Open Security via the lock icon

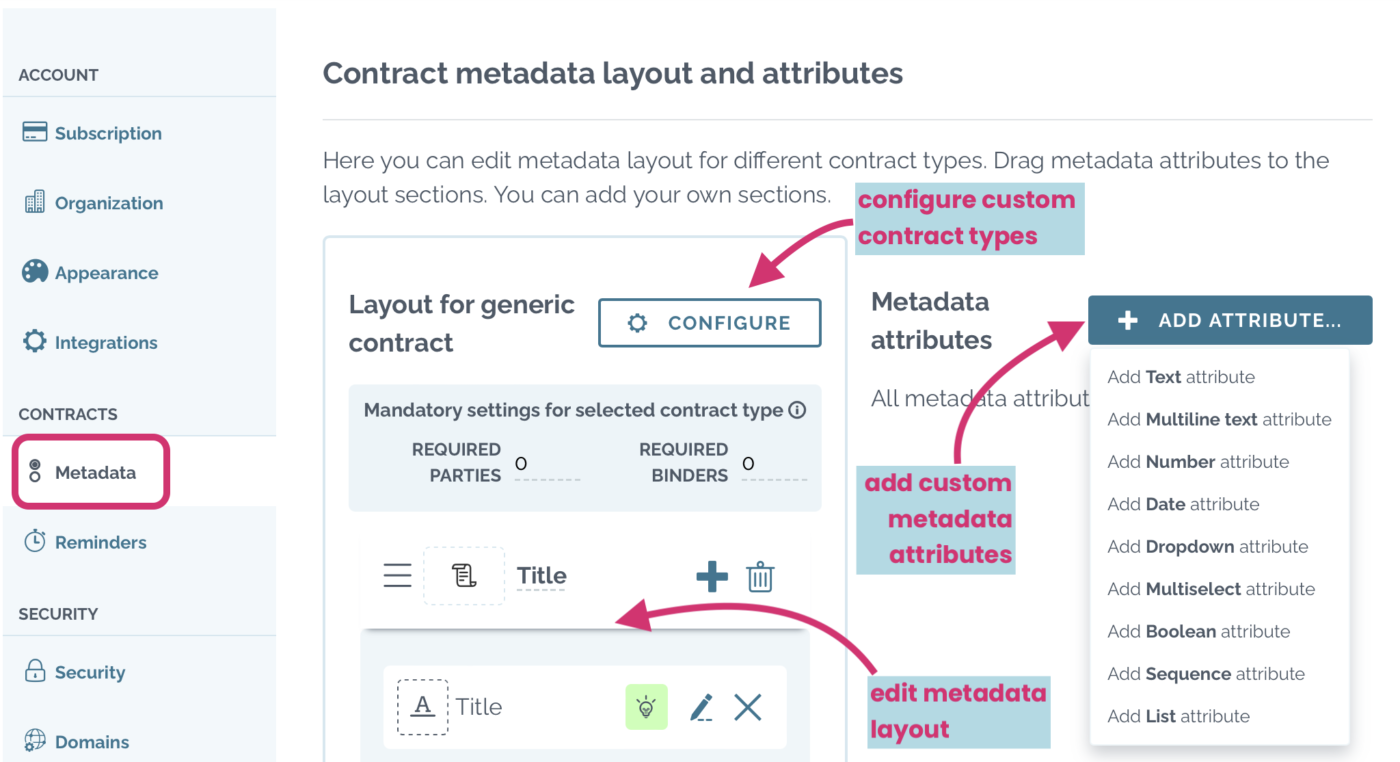click(33, 671)
